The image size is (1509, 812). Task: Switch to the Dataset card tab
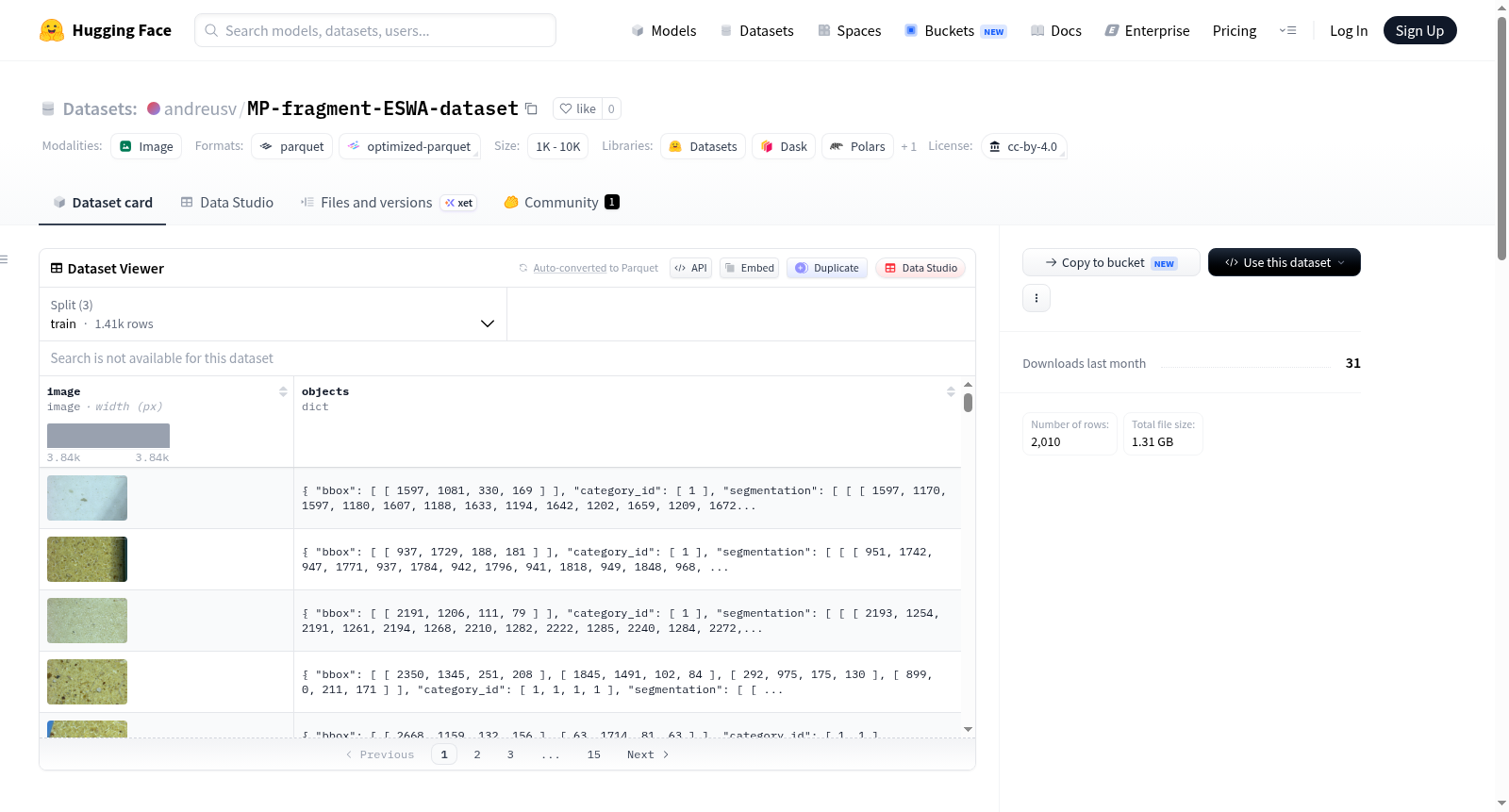[x=102, y=202]
